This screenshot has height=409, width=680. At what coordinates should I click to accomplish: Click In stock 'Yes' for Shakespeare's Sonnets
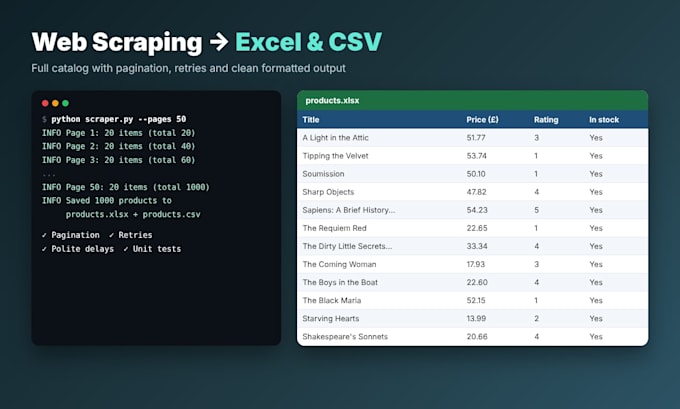click(x=596, y=337)
